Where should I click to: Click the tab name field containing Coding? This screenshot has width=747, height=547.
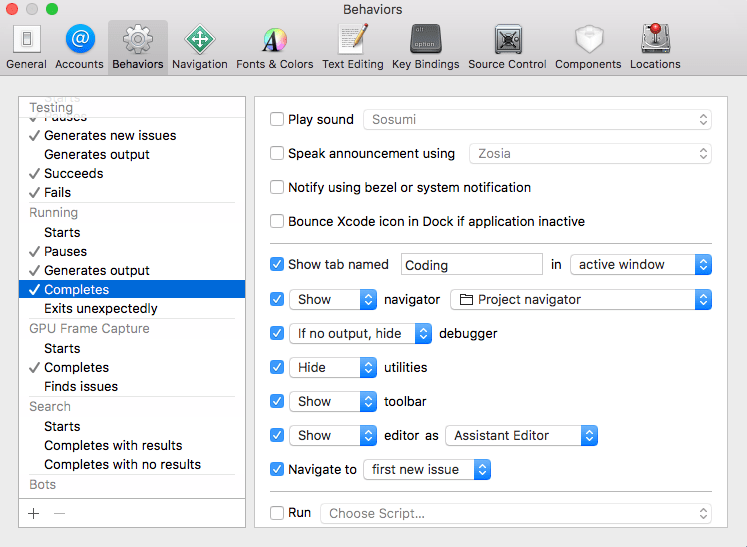coord(470,265)
